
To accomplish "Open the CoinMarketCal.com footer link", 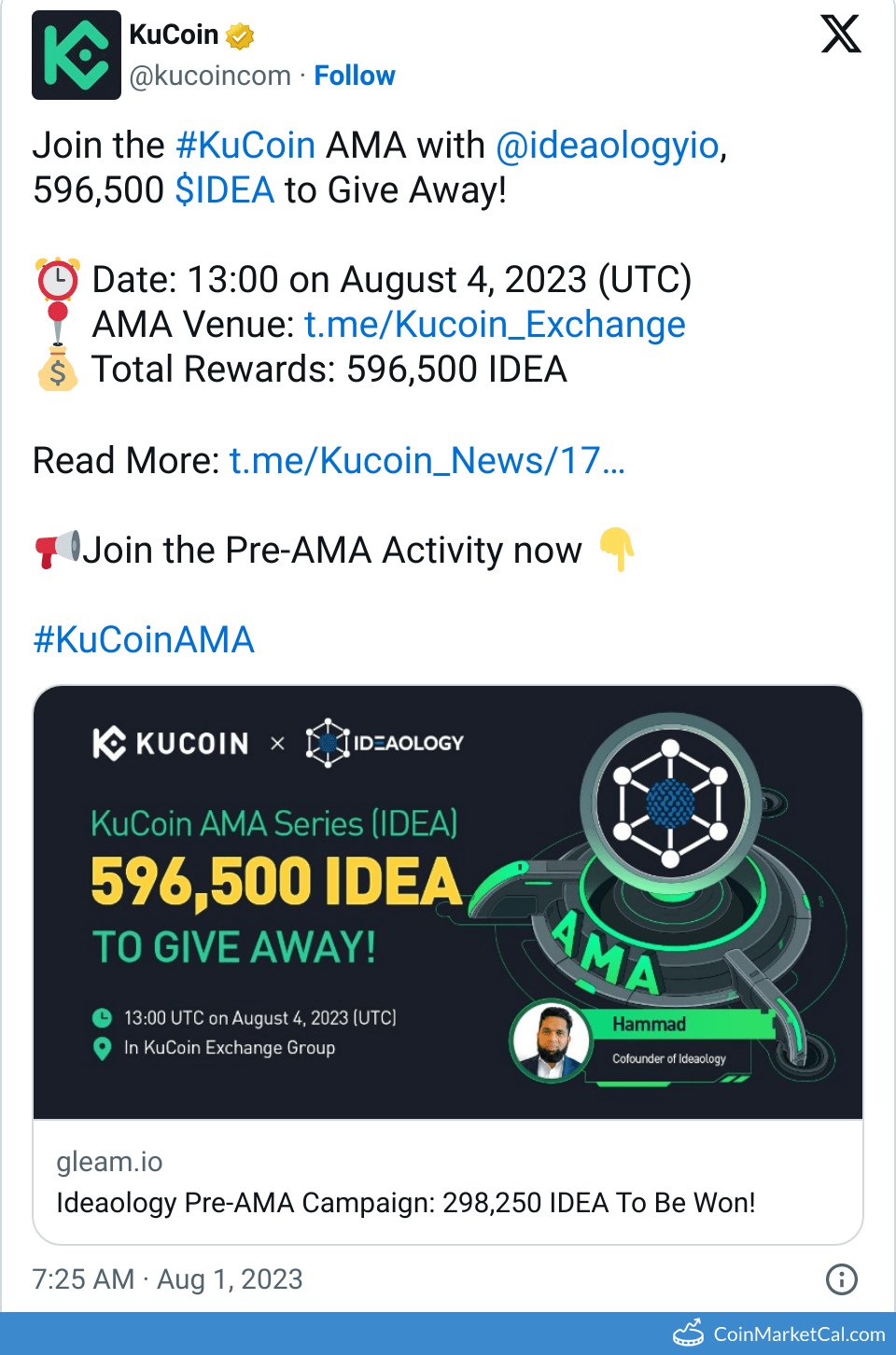I will click(799, 1334).
